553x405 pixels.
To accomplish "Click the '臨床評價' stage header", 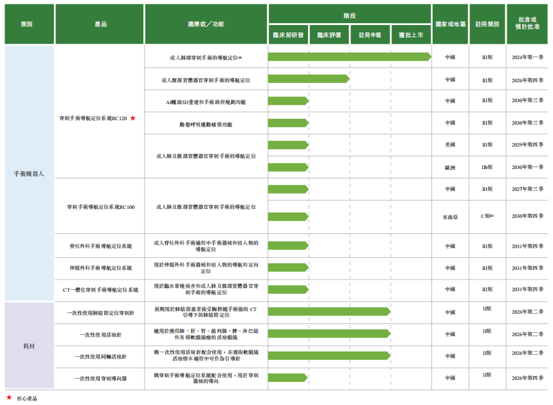I will pyautogui.click(x=329, y=35).
